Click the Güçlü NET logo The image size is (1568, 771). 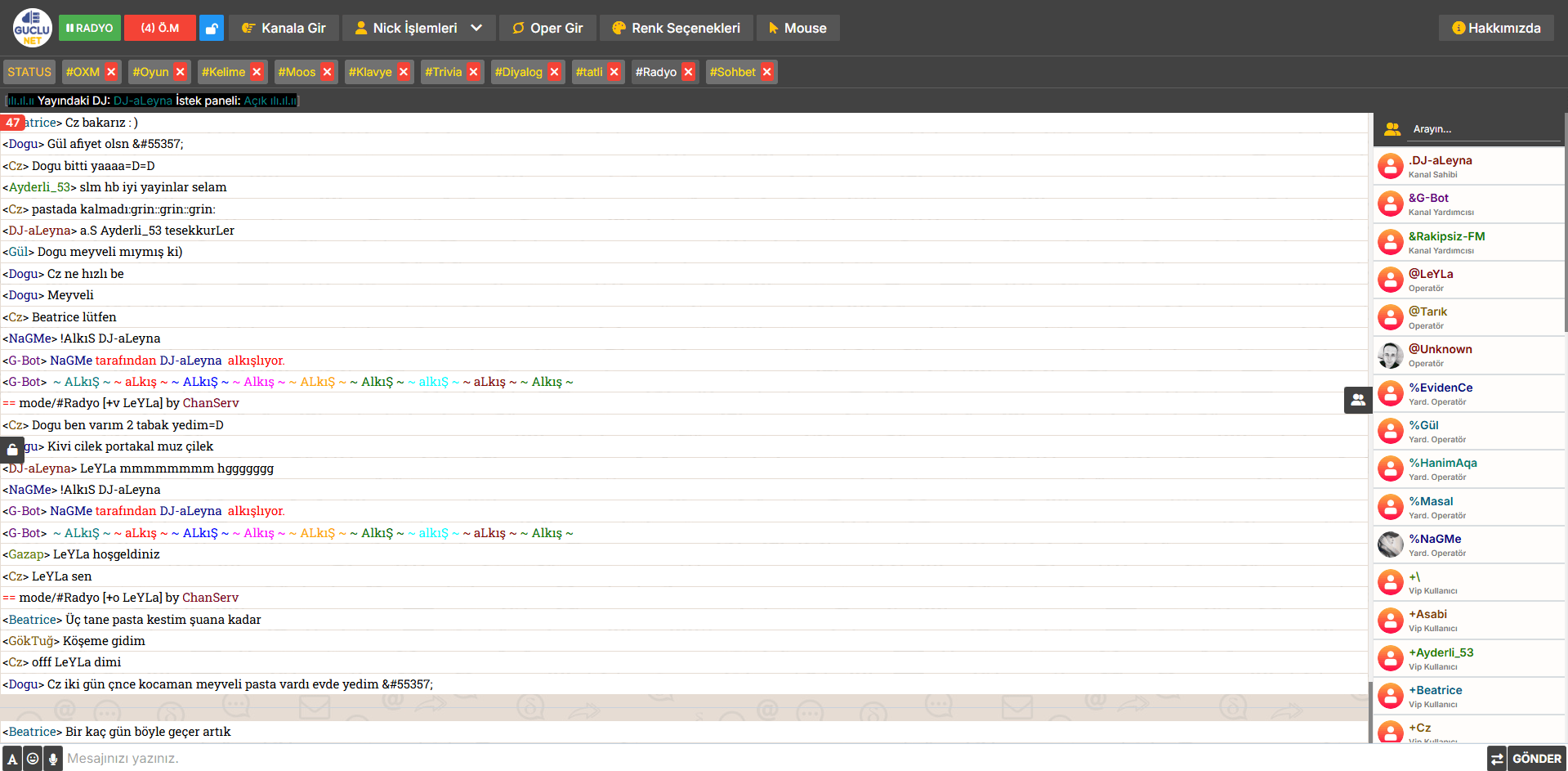click(32, 28)
